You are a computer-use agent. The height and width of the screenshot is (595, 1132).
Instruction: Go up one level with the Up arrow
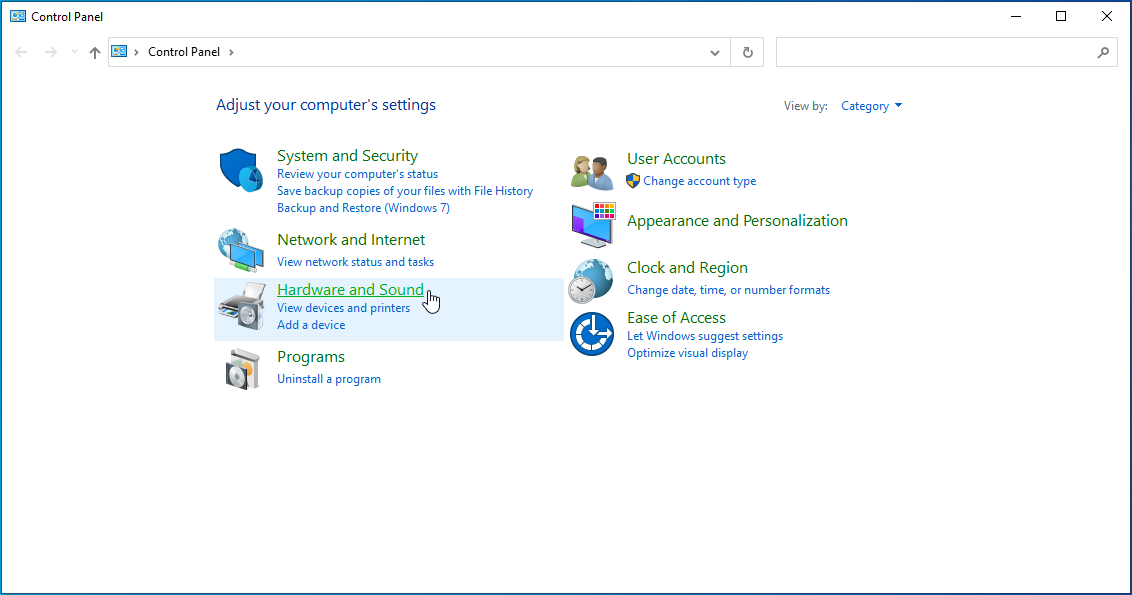tap(95, 52)
